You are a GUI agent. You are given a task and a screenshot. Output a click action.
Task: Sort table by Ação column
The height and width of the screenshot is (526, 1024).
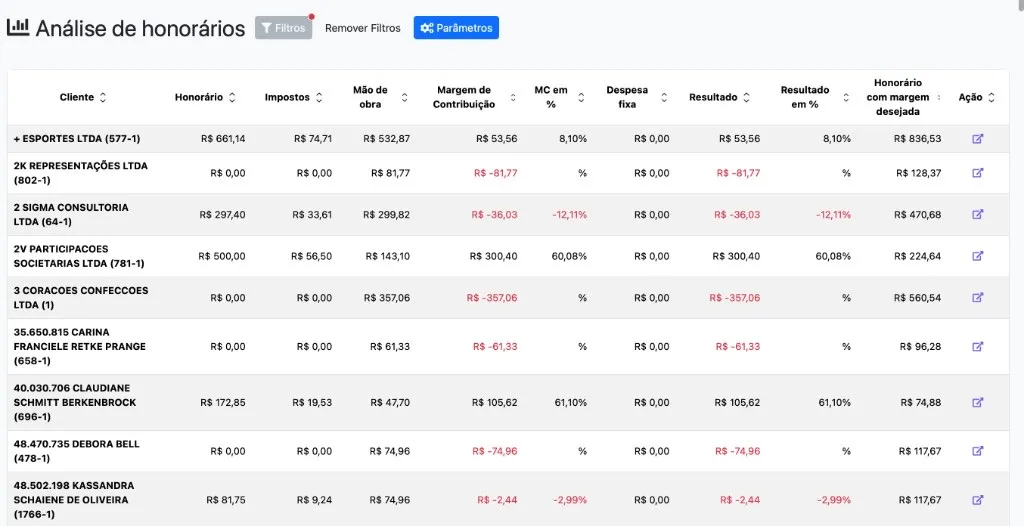point(991,97)
